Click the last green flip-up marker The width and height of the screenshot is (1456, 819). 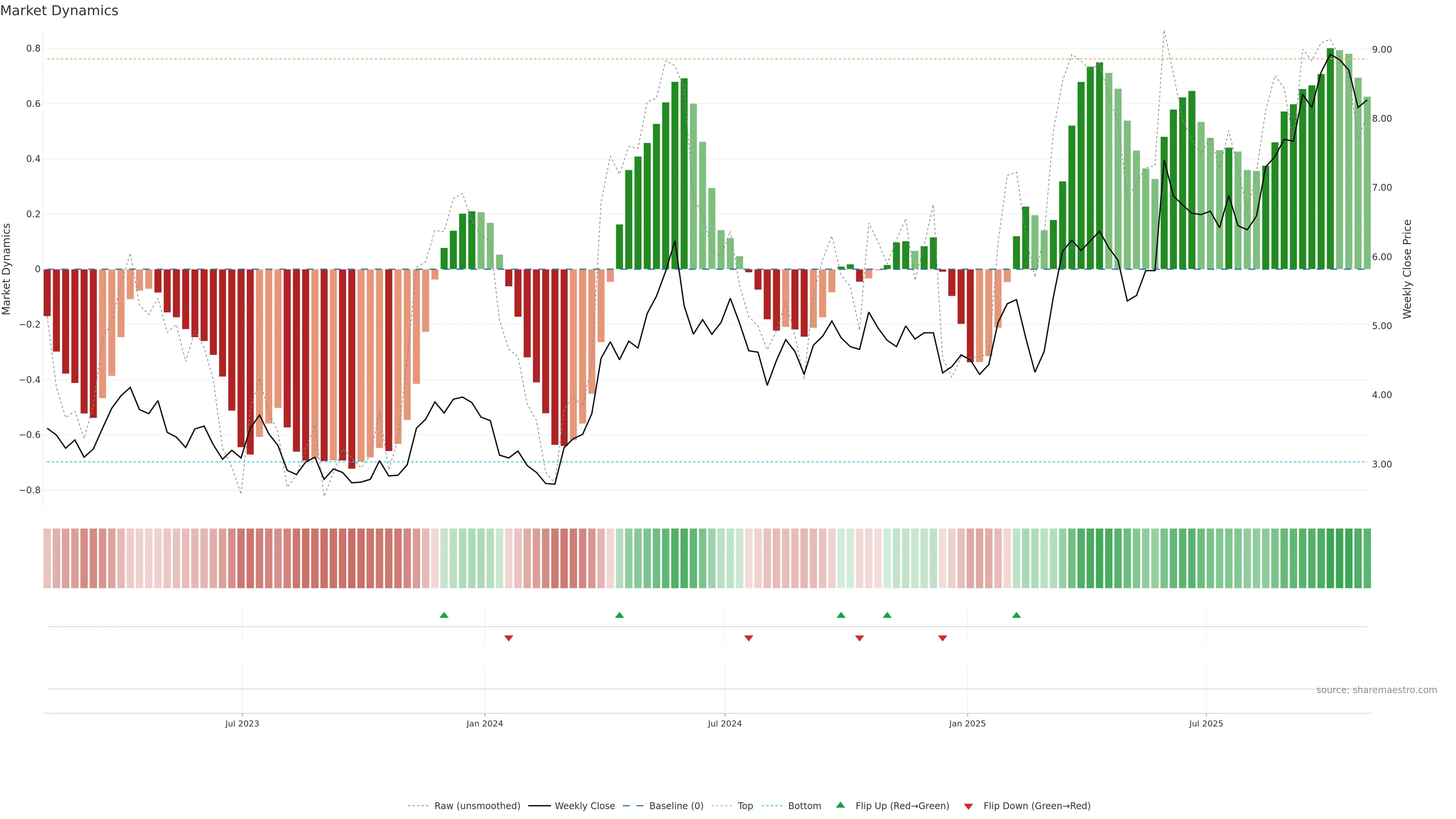click(1016, 615)
